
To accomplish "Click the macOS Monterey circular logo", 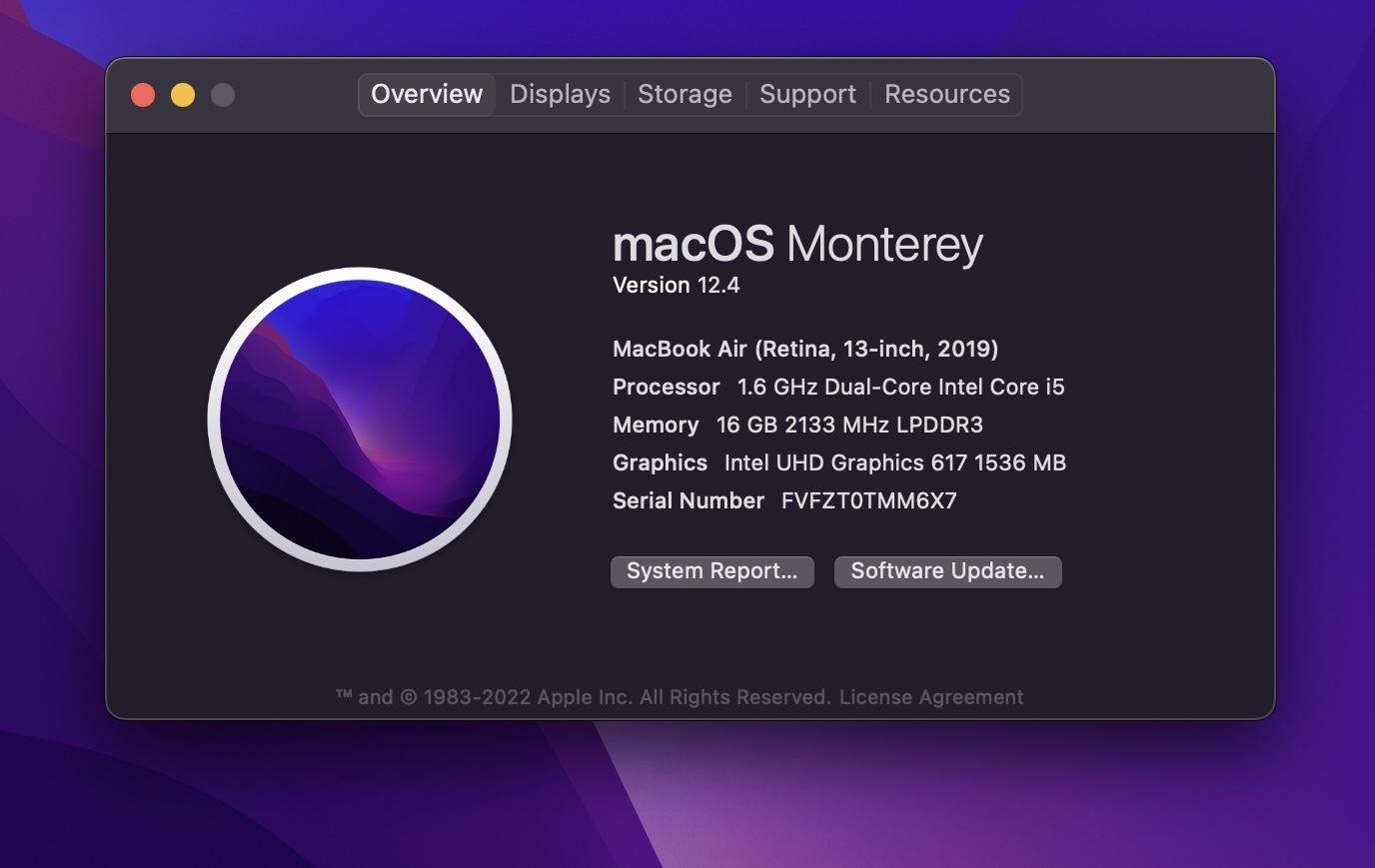I will pyautogui.click(x=360, y=420).
